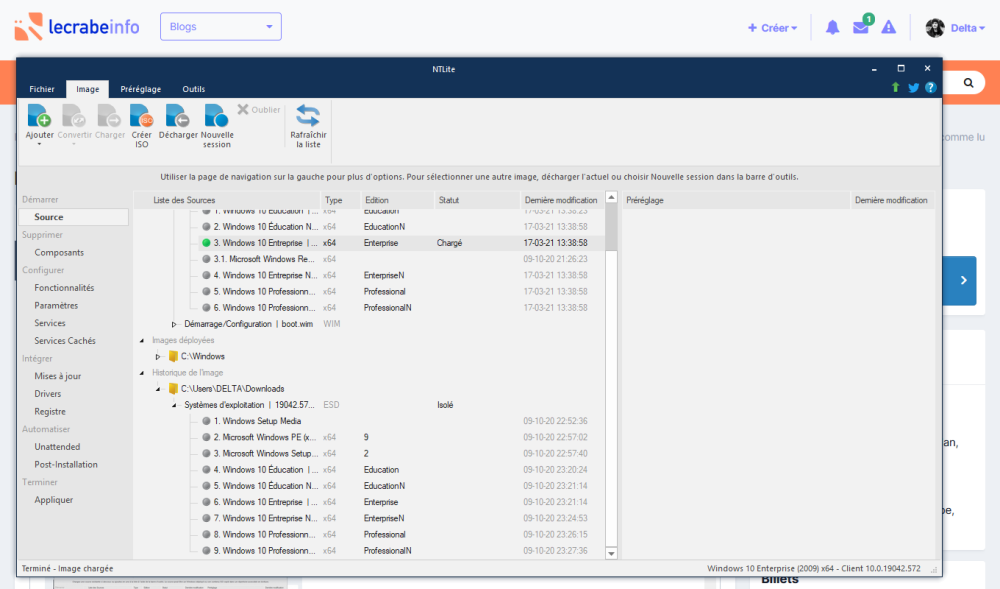The image size is (1000, 589).
Task: Start a Nouvelle session from toolbar
Action: tap(216, 117)
